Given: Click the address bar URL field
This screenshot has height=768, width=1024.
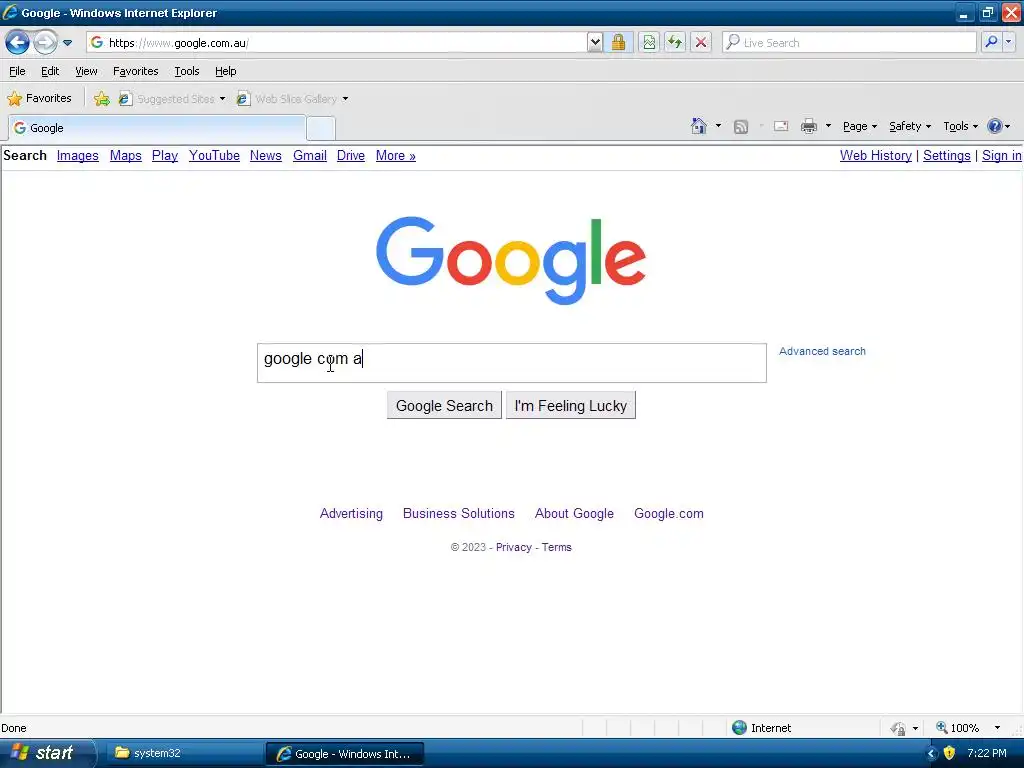Looking at the screenshot, I should tap(337, 43).
